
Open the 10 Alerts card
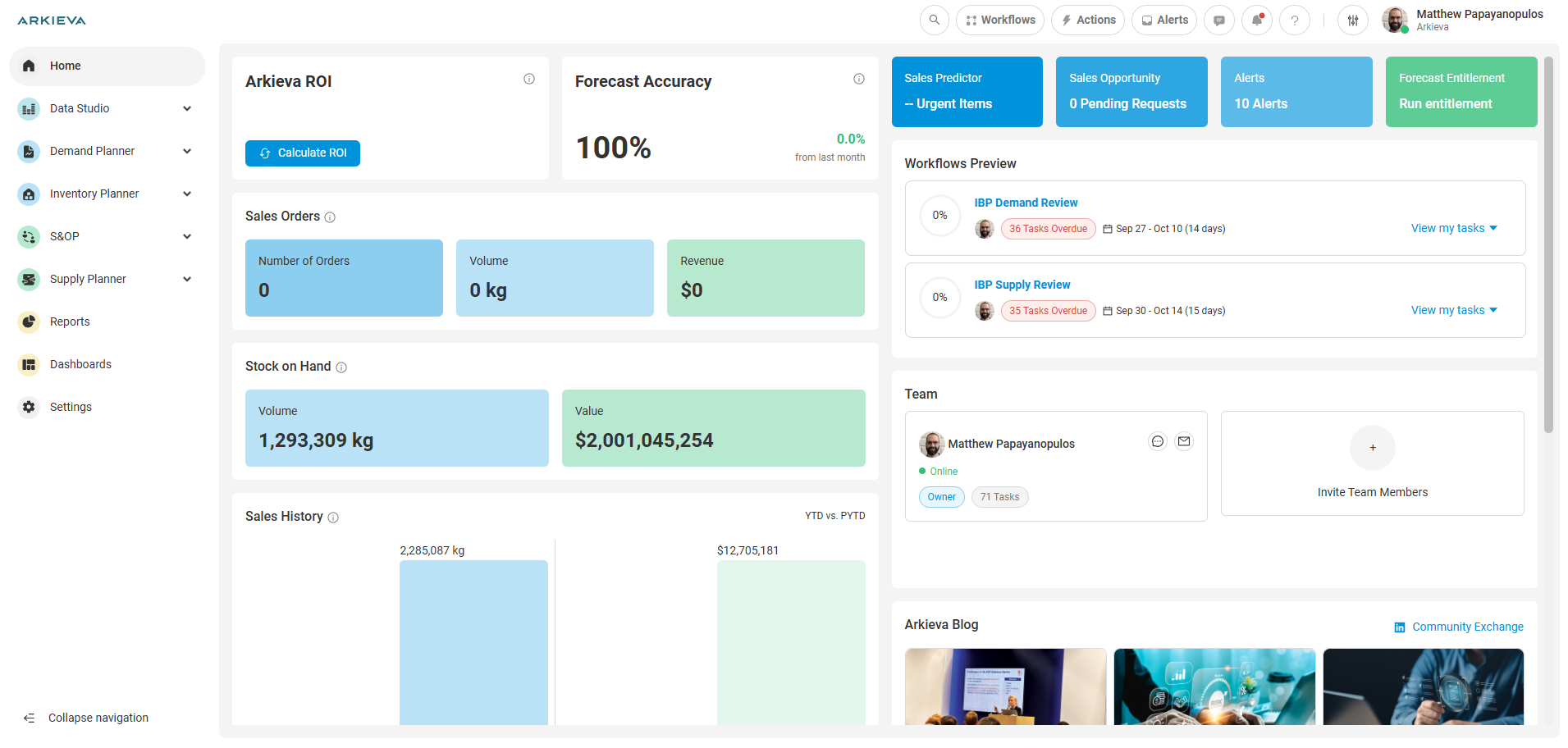[1296, 92]
